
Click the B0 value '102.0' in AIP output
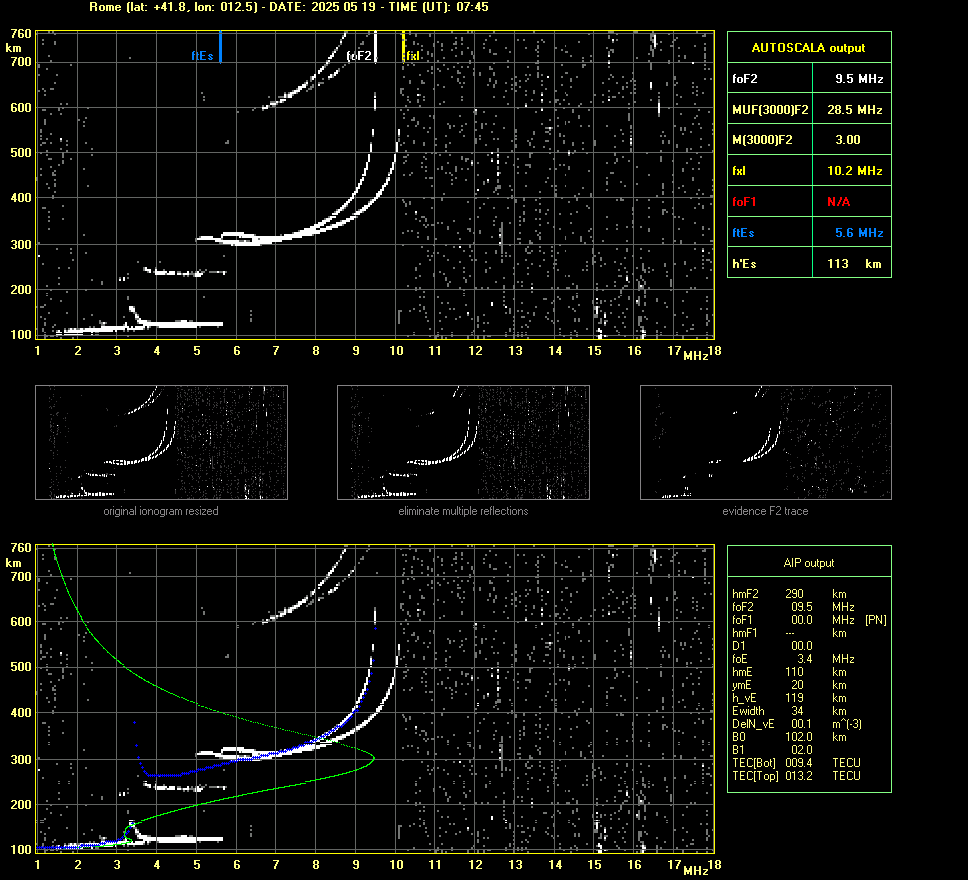(x=798, y=737)
